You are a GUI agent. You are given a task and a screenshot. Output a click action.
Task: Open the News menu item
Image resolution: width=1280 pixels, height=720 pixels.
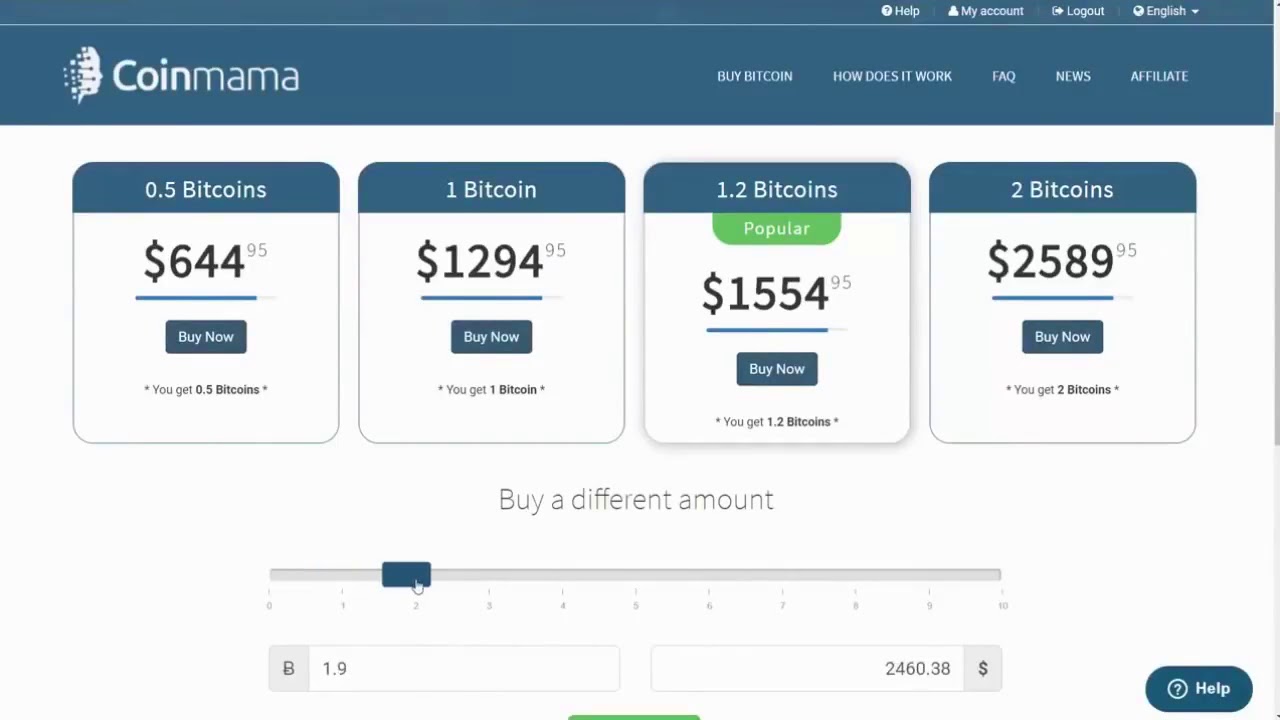click(1073, 76)
